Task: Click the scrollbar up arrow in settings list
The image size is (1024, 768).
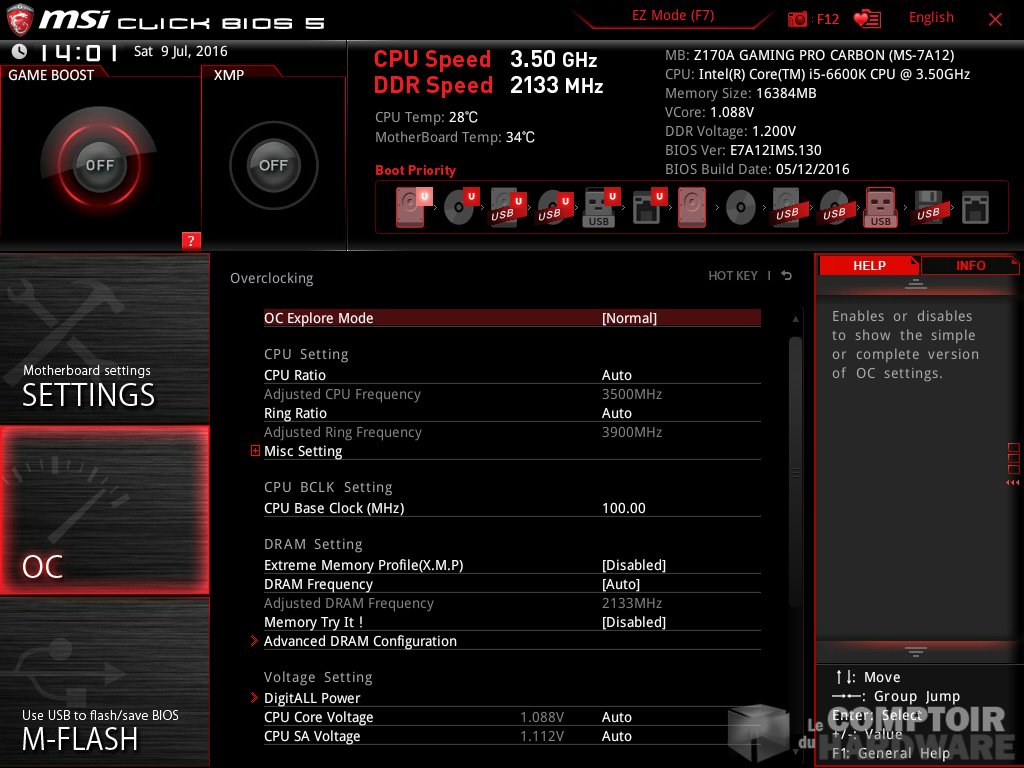Action: [x=795, y=319]
